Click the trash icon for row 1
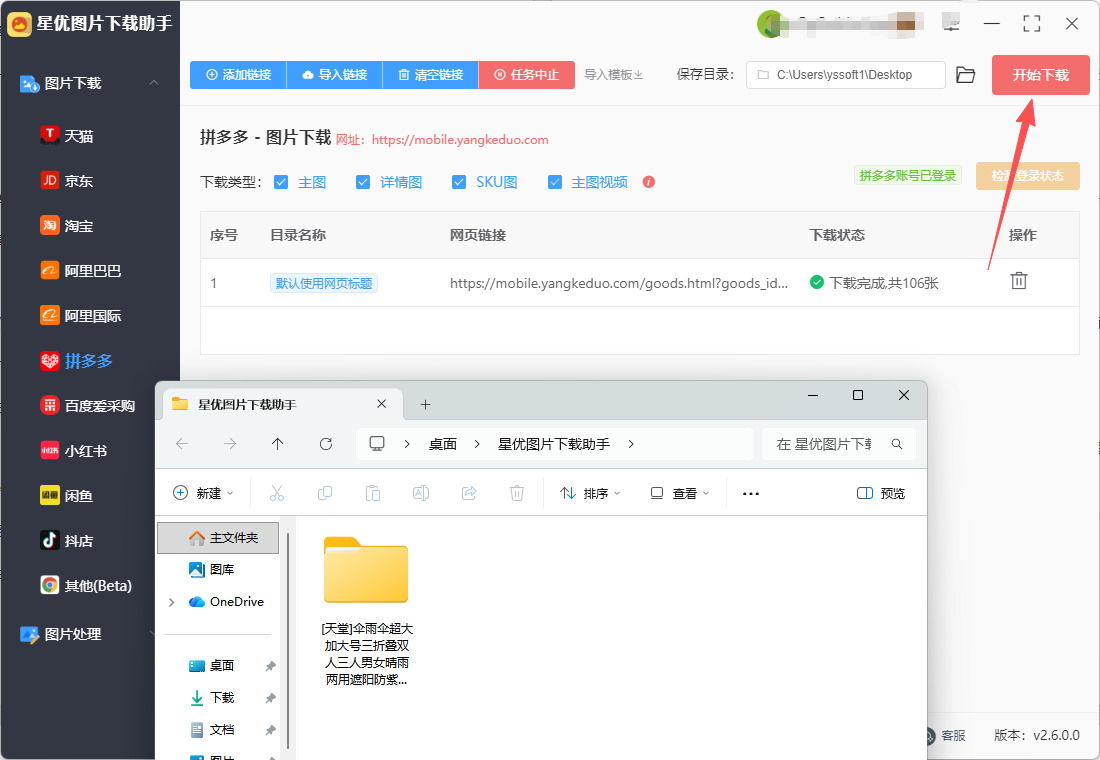This screenshot has height=760, width=1100. [1018, 282]
